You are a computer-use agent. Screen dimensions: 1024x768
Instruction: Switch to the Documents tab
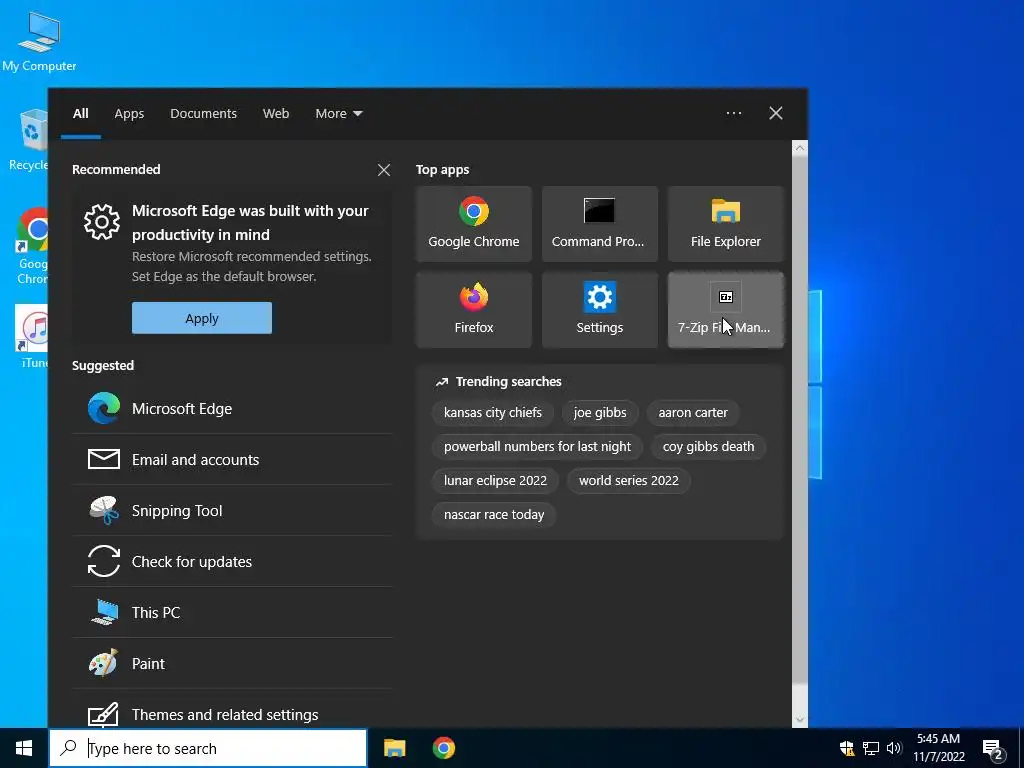coord(203,114)
